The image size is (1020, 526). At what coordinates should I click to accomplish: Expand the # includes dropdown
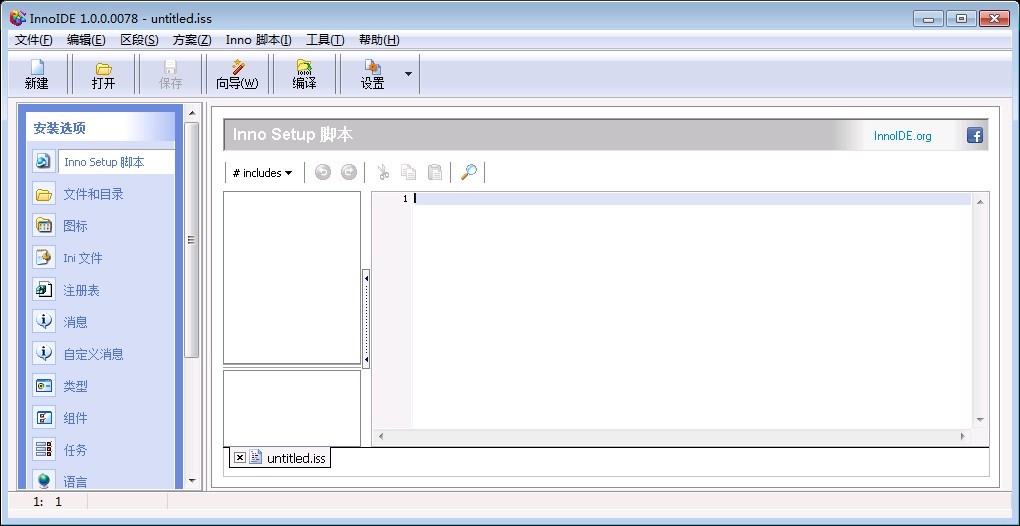(262, 173)
